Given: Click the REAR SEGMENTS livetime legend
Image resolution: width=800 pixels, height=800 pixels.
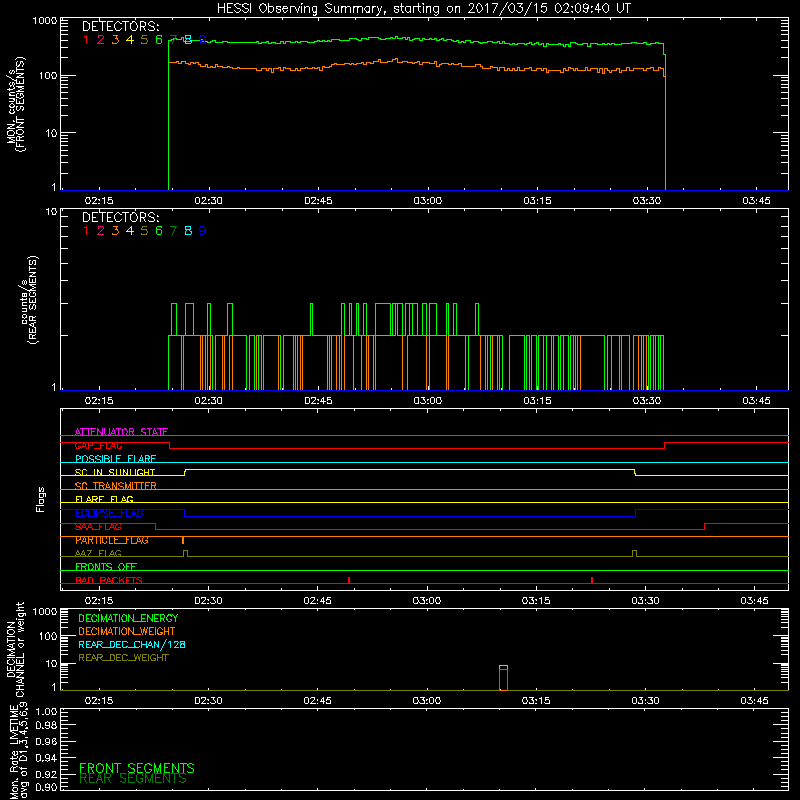Looking at the screenshot, I should click(x=133, y=779).
